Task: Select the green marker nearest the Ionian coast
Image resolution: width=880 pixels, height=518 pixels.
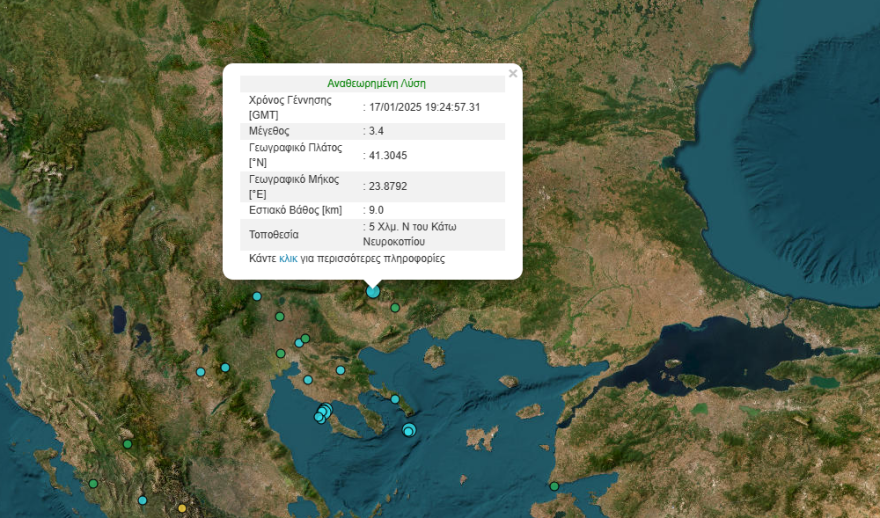Action: point(93,484)
